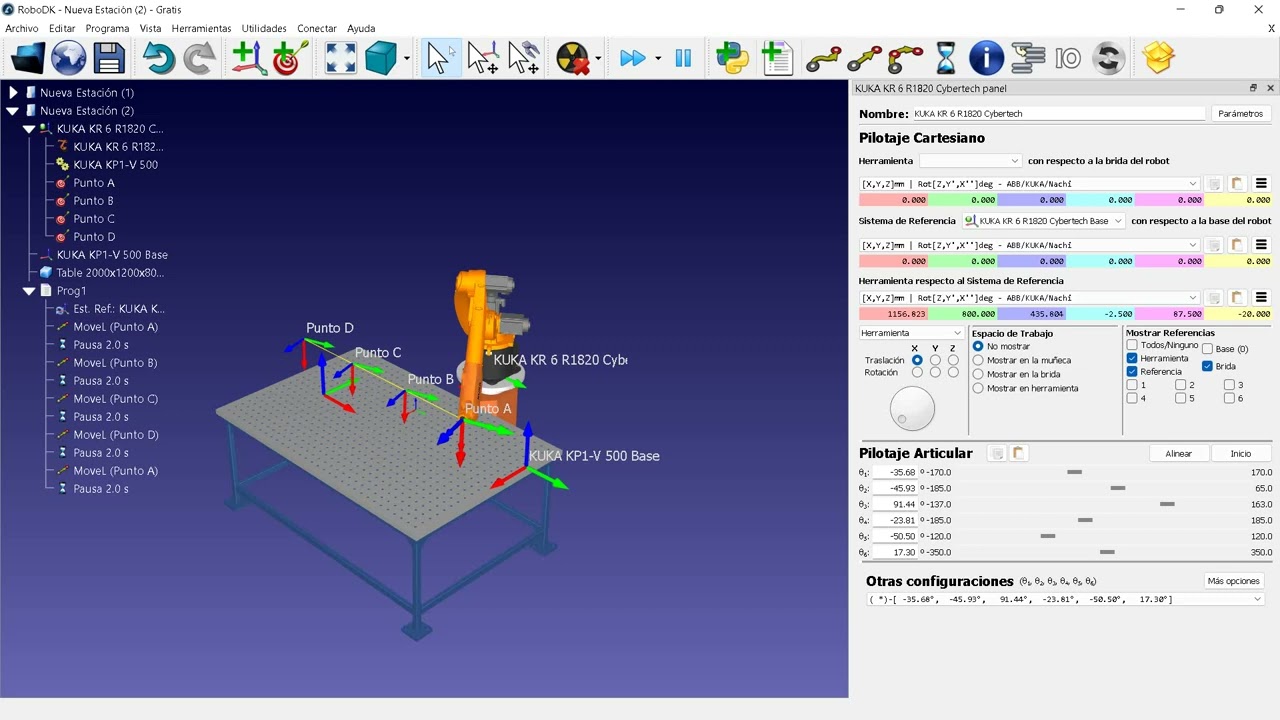
Task: Open the Otras configuraciones dropdown
Action: 1065,599
